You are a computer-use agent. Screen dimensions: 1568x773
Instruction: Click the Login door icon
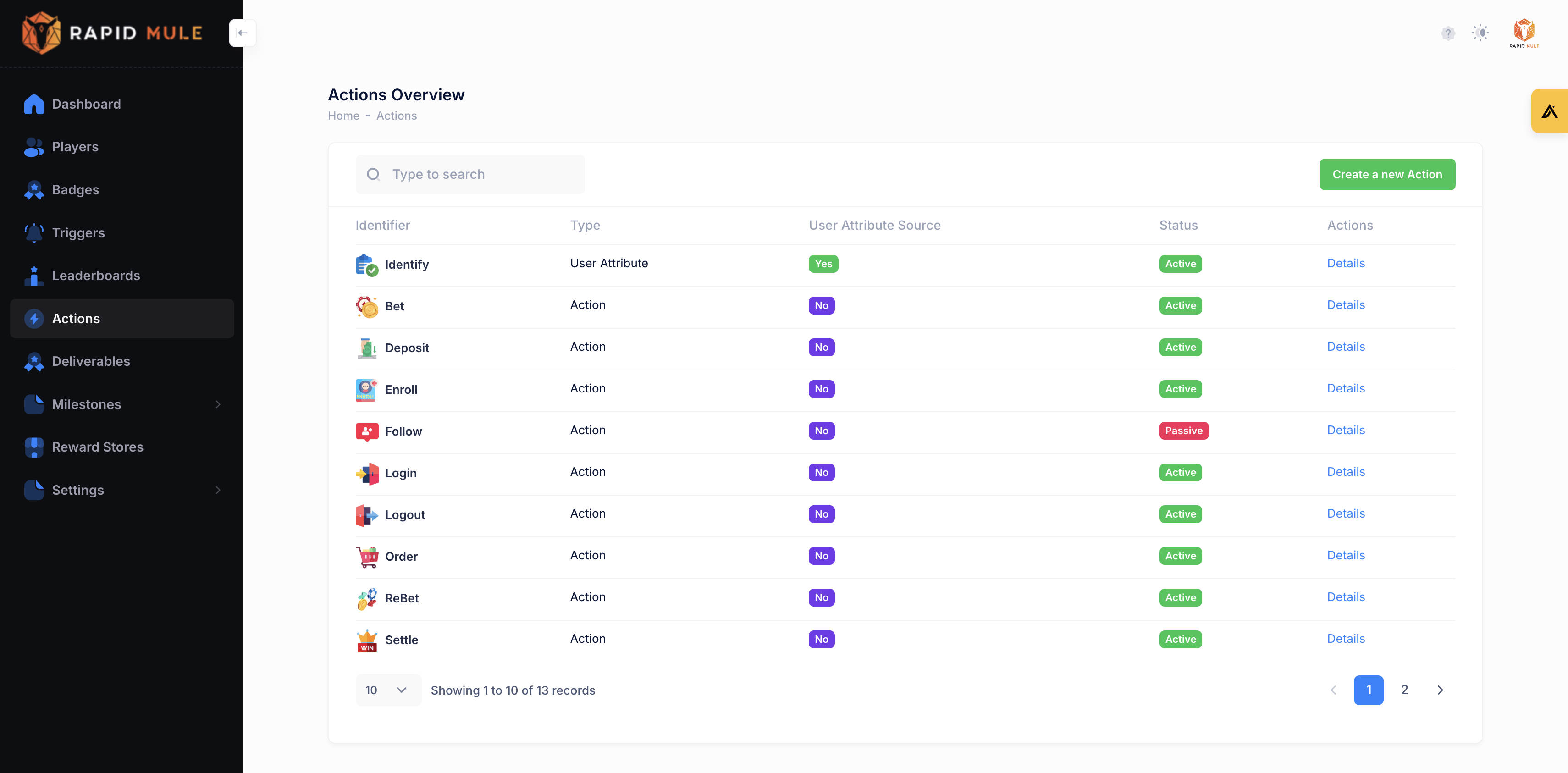pyautogui.click(x=366, y=473)
